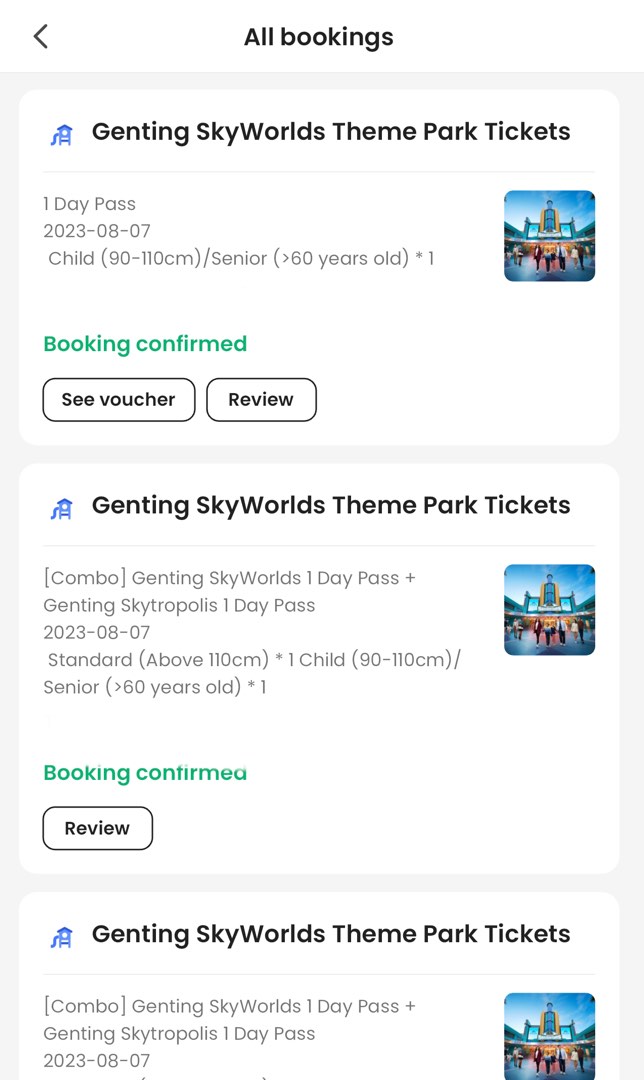Click the 2023-08-07 date on the first booking
Image resolution: width=644 pixels, height=1080 pixels.
click(96, 231)
